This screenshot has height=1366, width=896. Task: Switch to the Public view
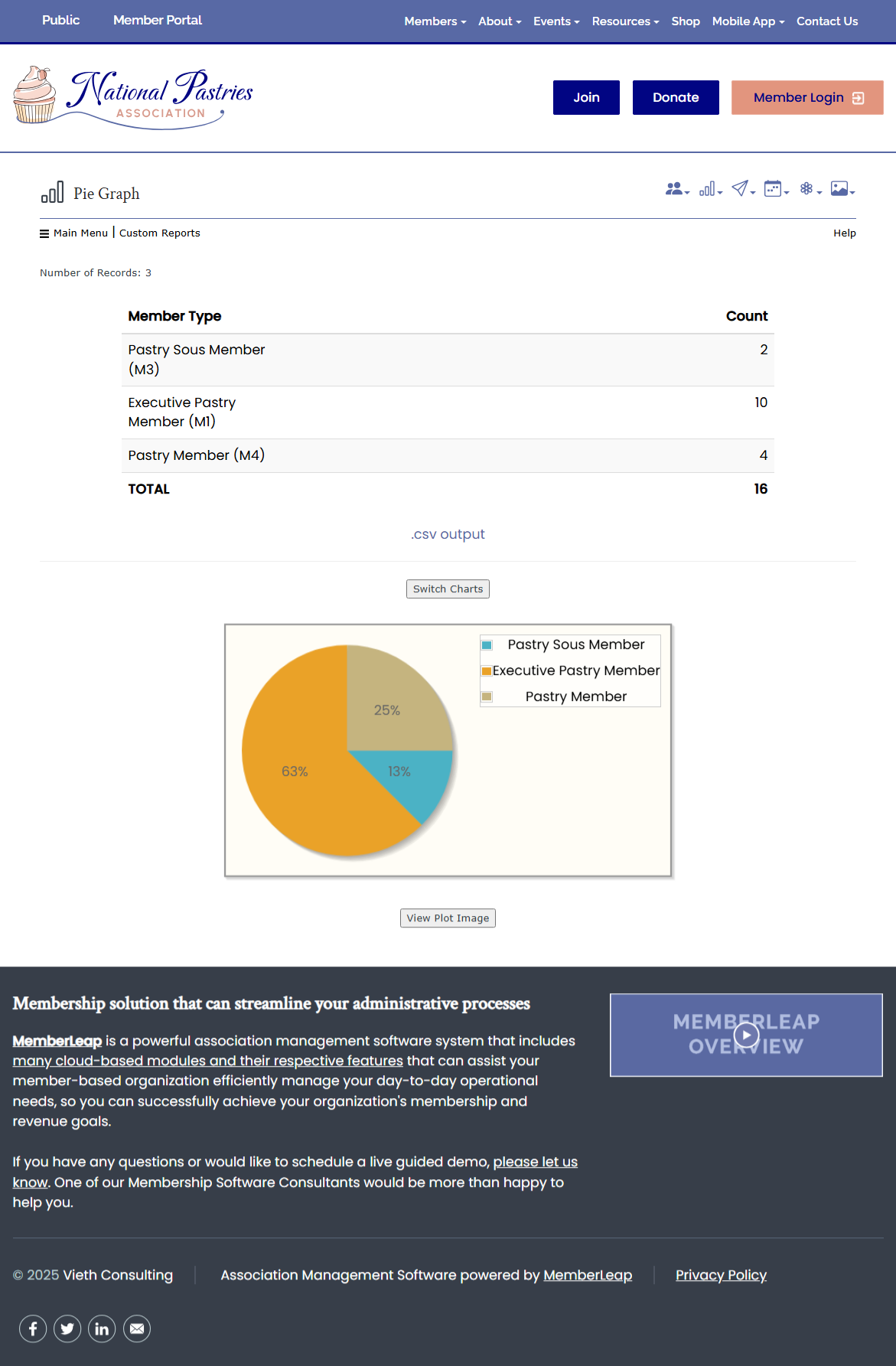point(60,20)
